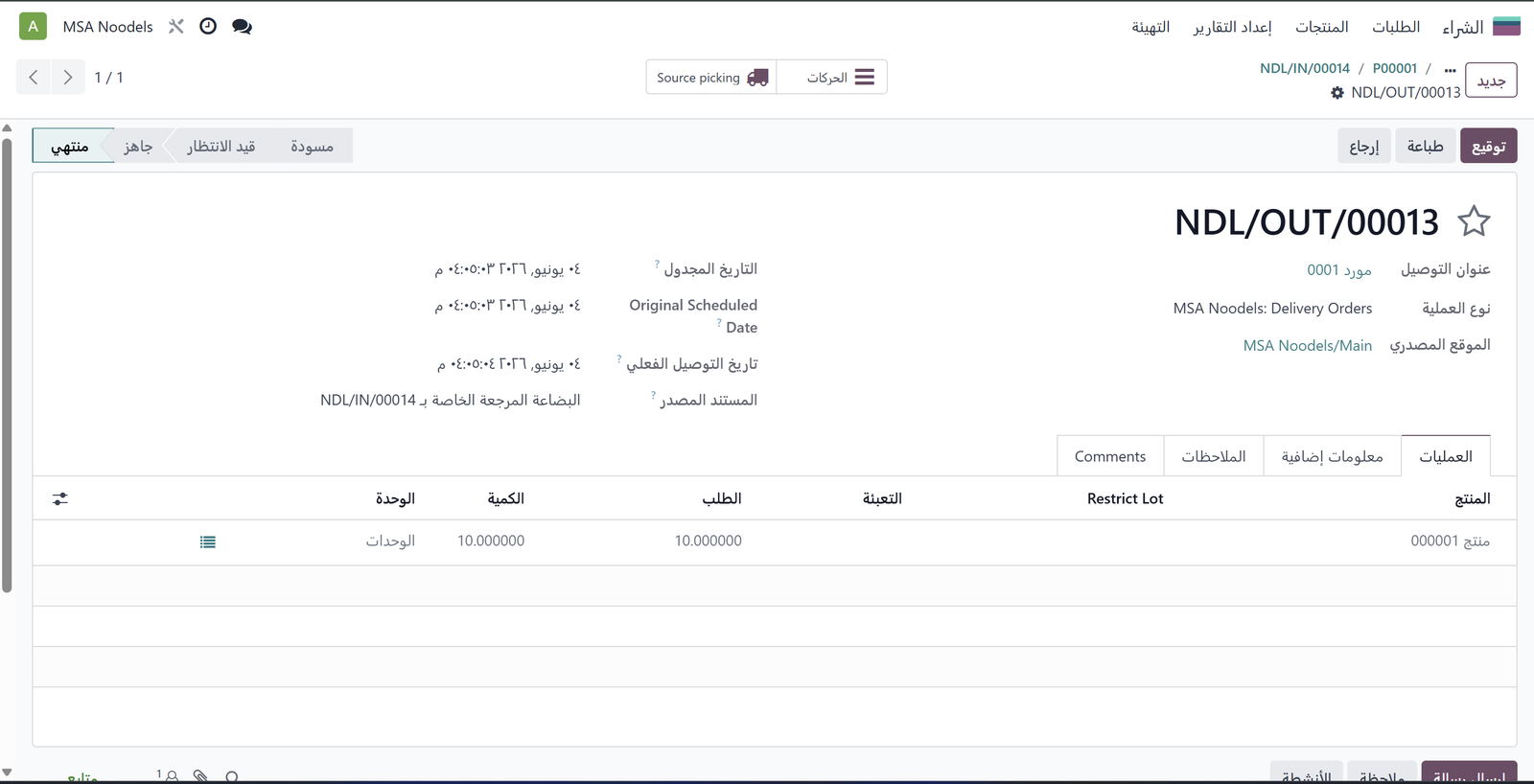The height and width of the screenshot is (784, 1534).
Task: Click the scroll down arrow at left edge
Action: (x=7, y=772)
